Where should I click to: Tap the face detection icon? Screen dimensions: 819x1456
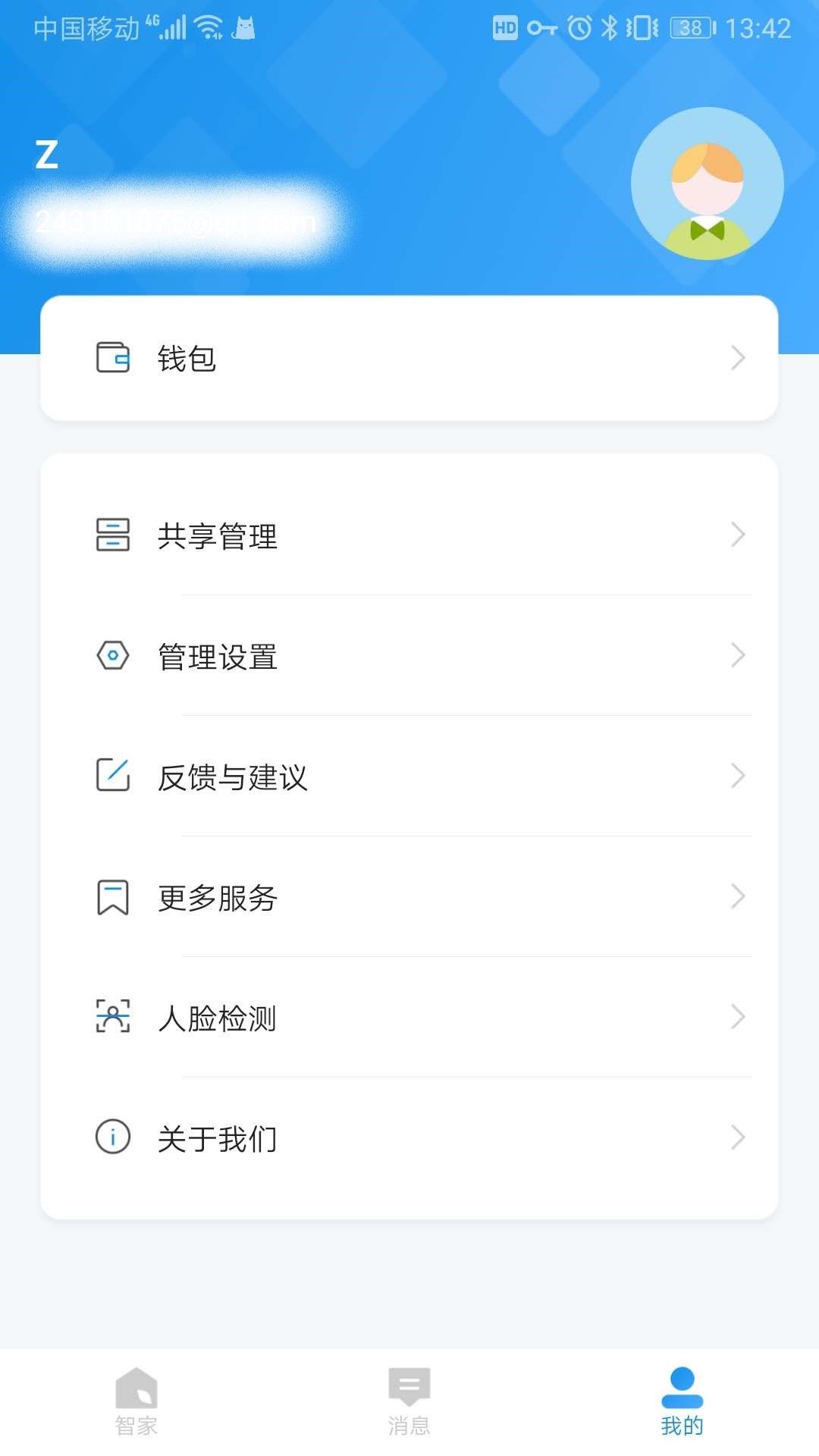113,1016
